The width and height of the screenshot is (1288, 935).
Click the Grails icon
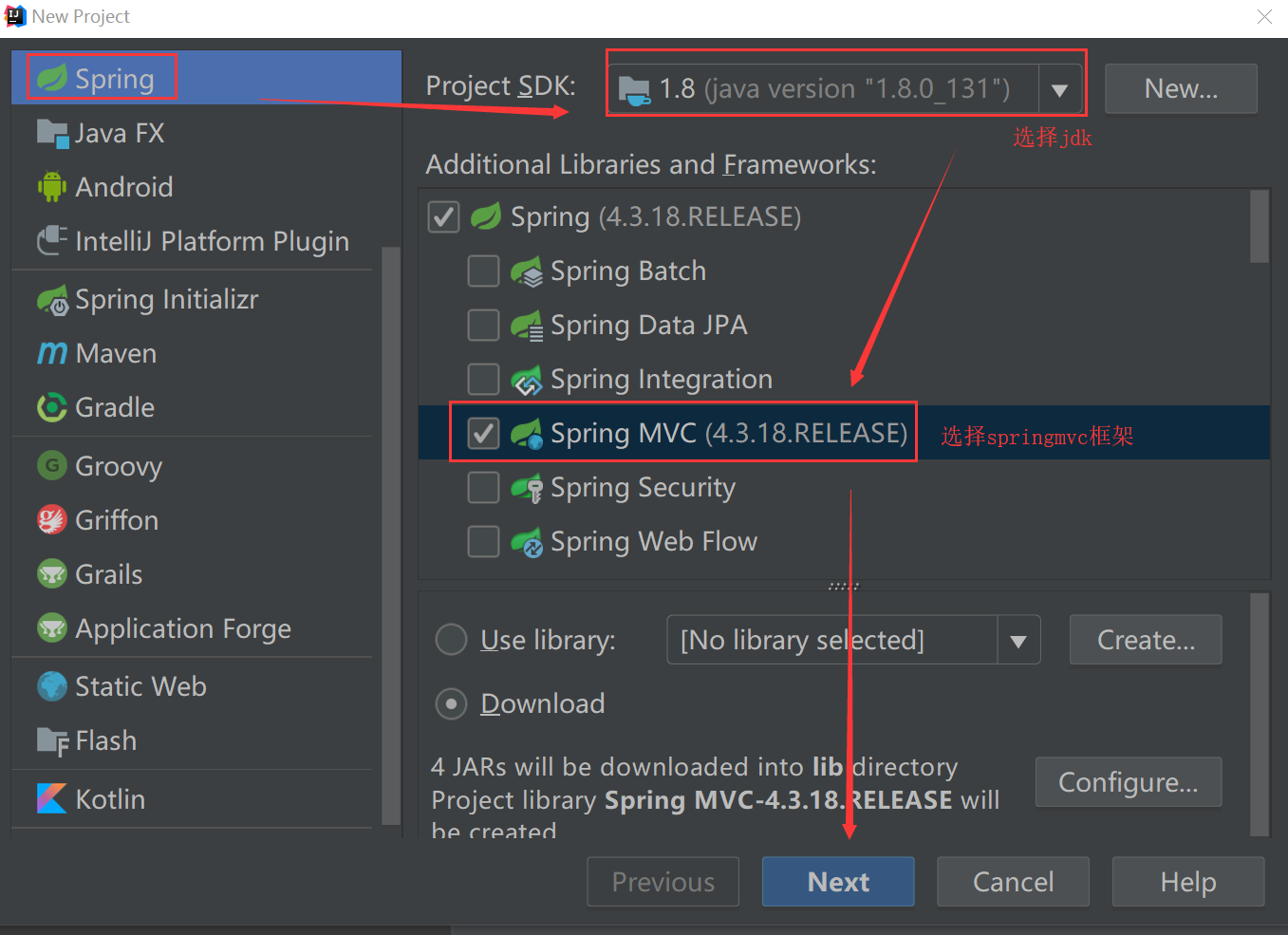[52, 574]
